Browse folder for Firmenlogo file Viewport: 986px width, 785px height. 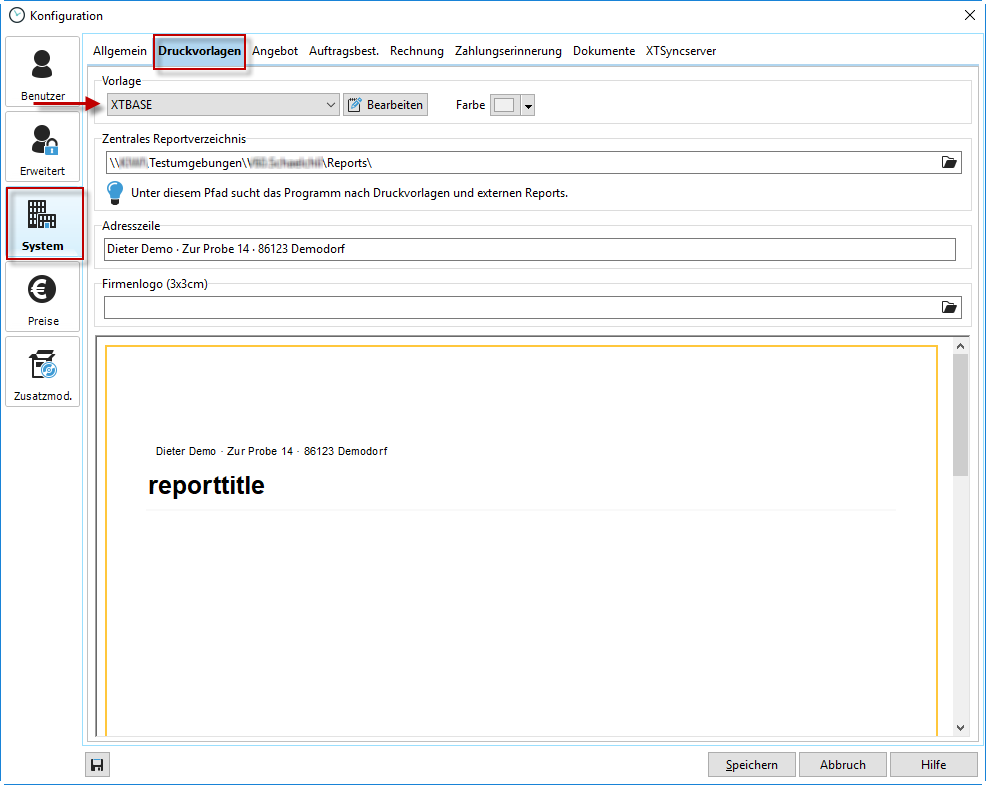[x=949, y=307]
